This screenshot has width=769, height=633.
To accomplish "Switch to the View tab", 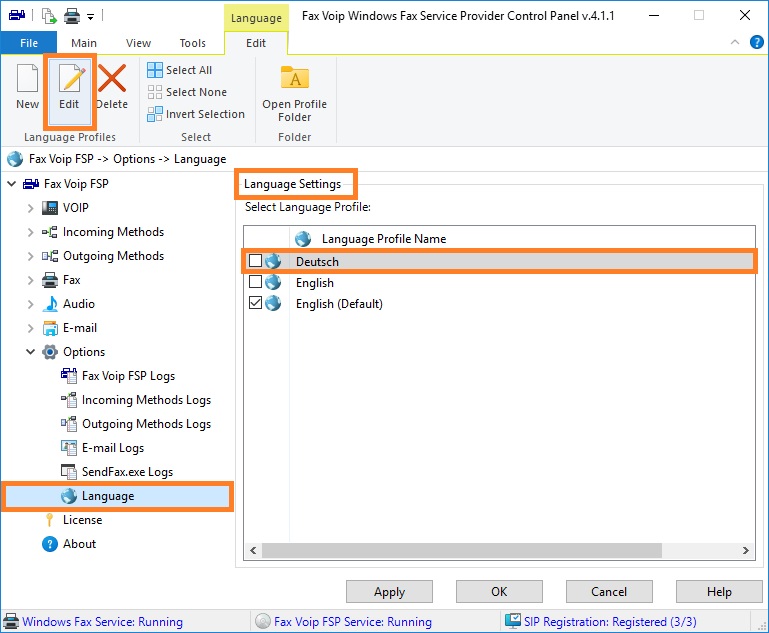I will pos(138,43).
